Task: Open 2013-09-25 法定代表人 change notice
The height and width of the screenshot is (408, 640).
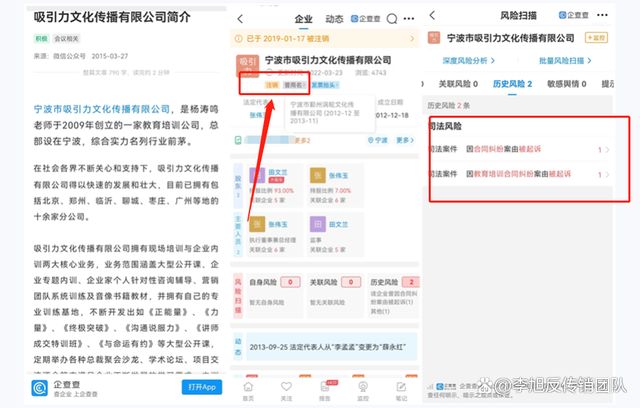Action: pyautogui.click(x=331, y=347)
